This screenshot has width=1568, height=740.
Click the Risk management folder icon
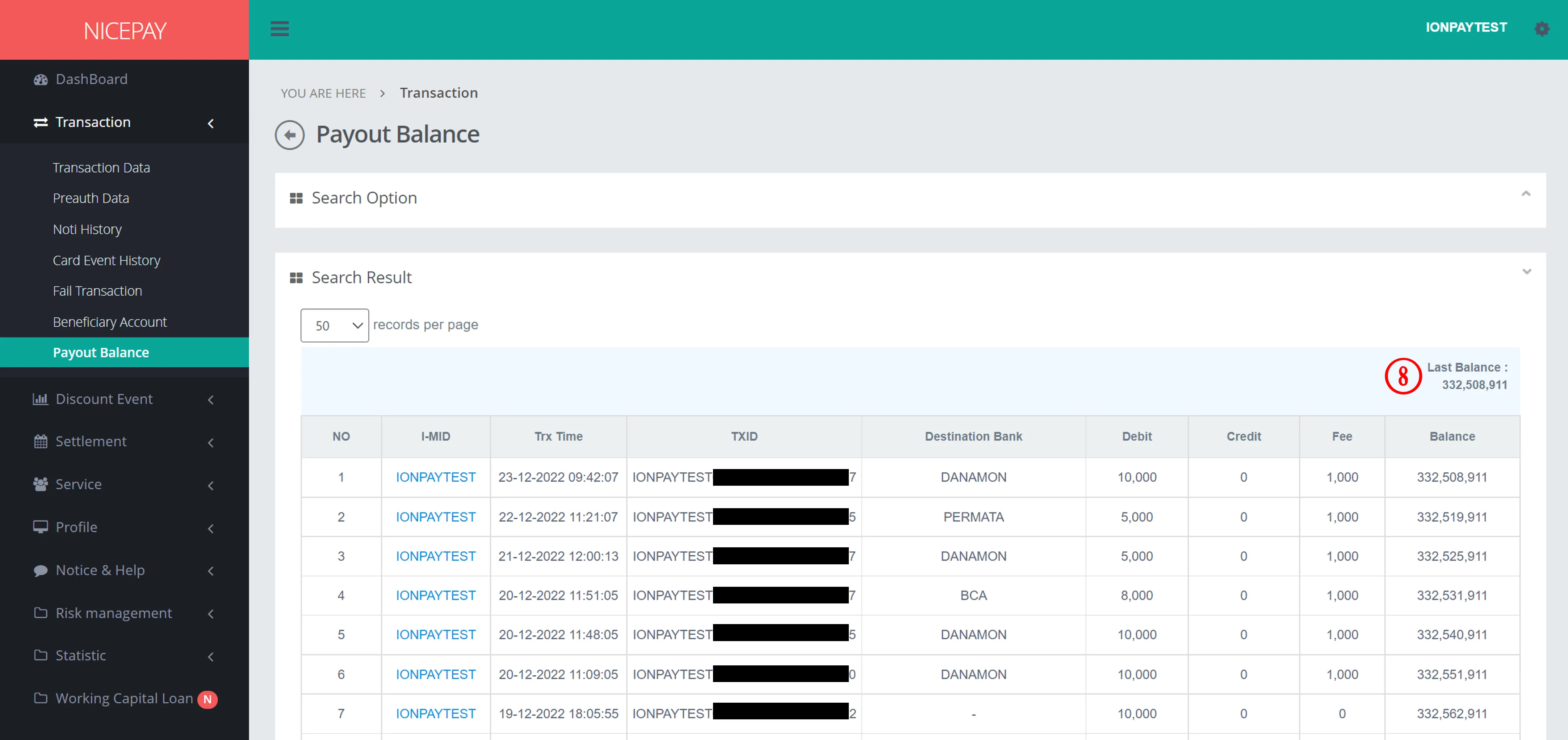[41, 613]
